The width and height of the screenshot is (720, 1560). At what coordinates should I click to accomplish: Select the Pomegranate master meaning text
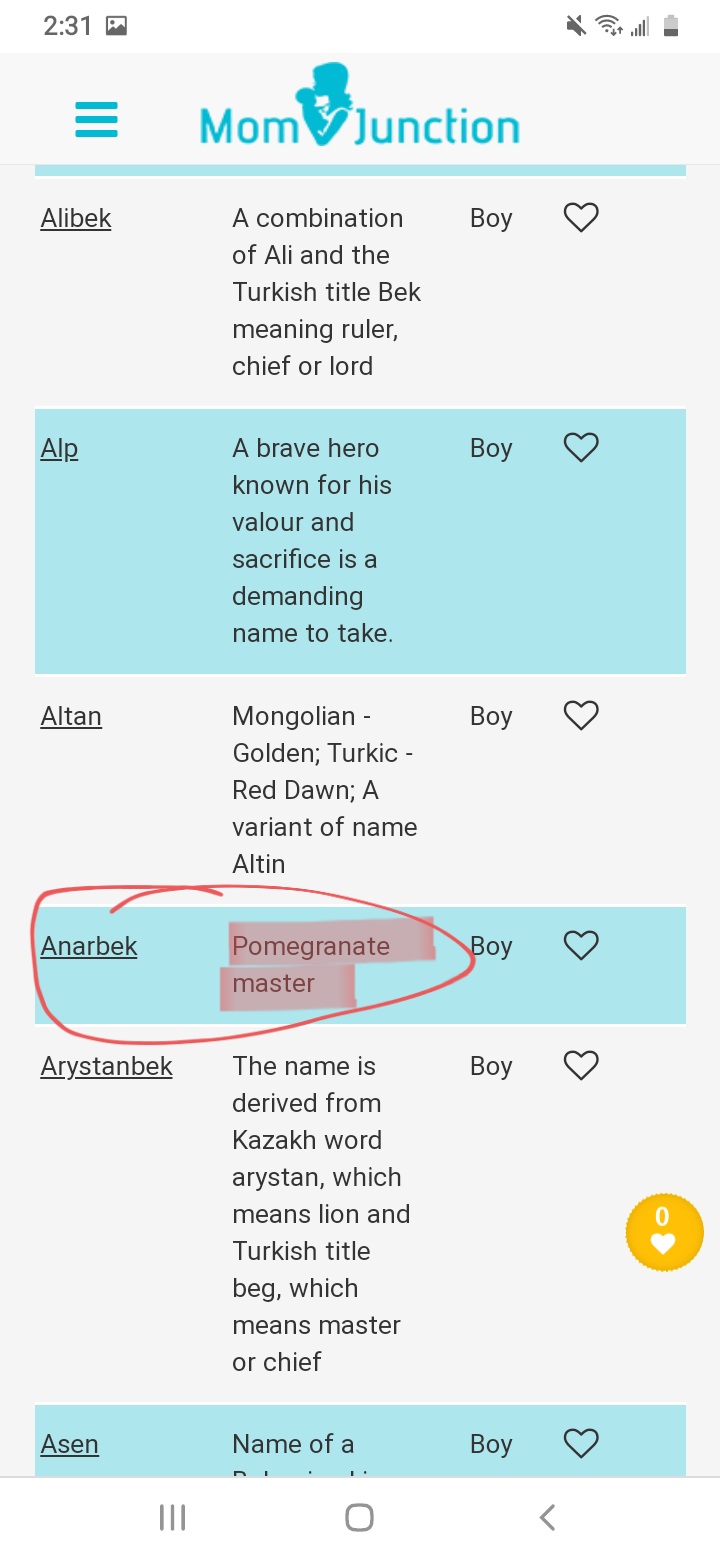[311, 965]
